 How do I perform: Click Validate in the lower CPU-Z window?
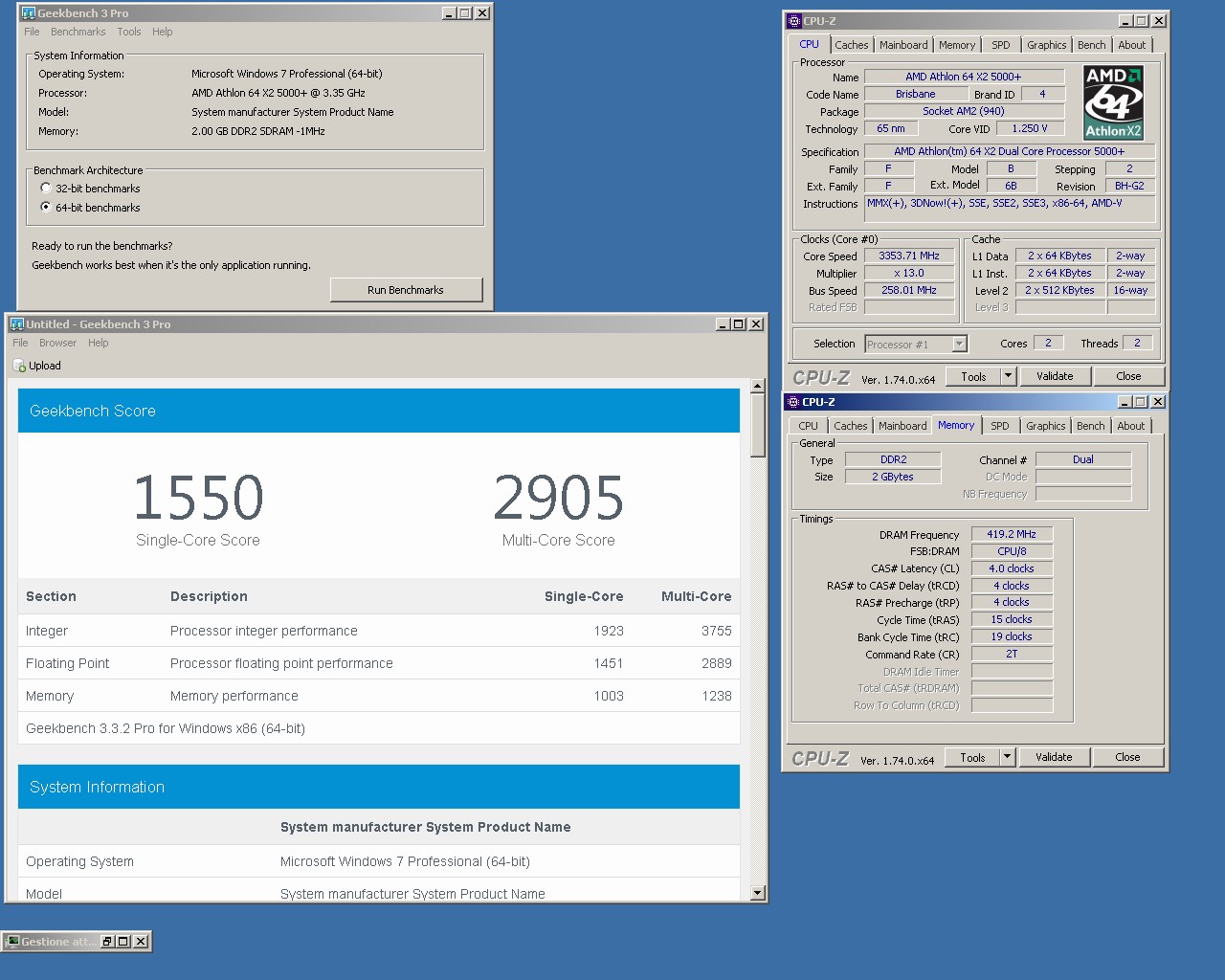click(1054, 758)
